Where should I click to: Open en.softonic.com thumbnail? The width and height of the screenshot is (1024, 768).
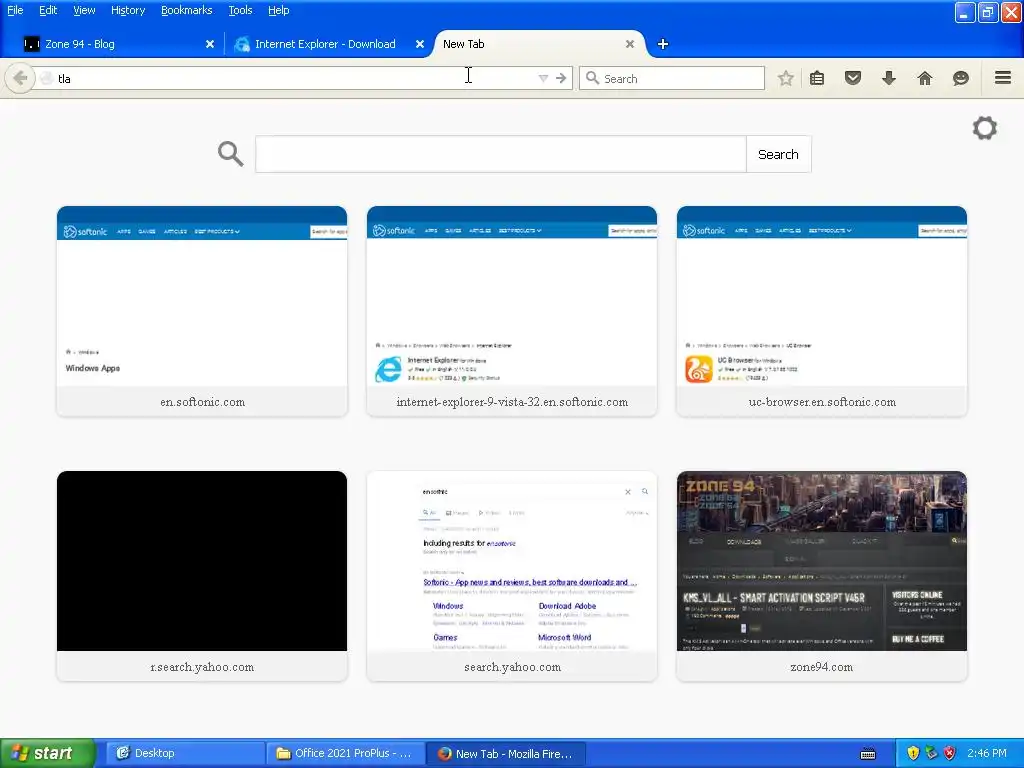(x=202, y=311)
